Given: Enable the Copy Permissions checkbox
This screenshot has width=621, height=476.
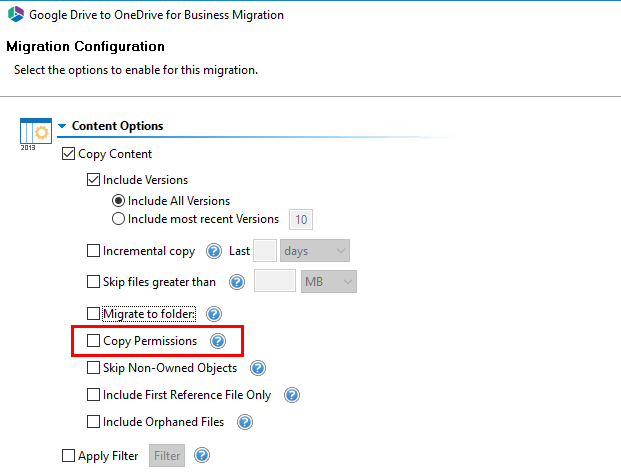Looking at the screenshot, I should coord(94,341).
